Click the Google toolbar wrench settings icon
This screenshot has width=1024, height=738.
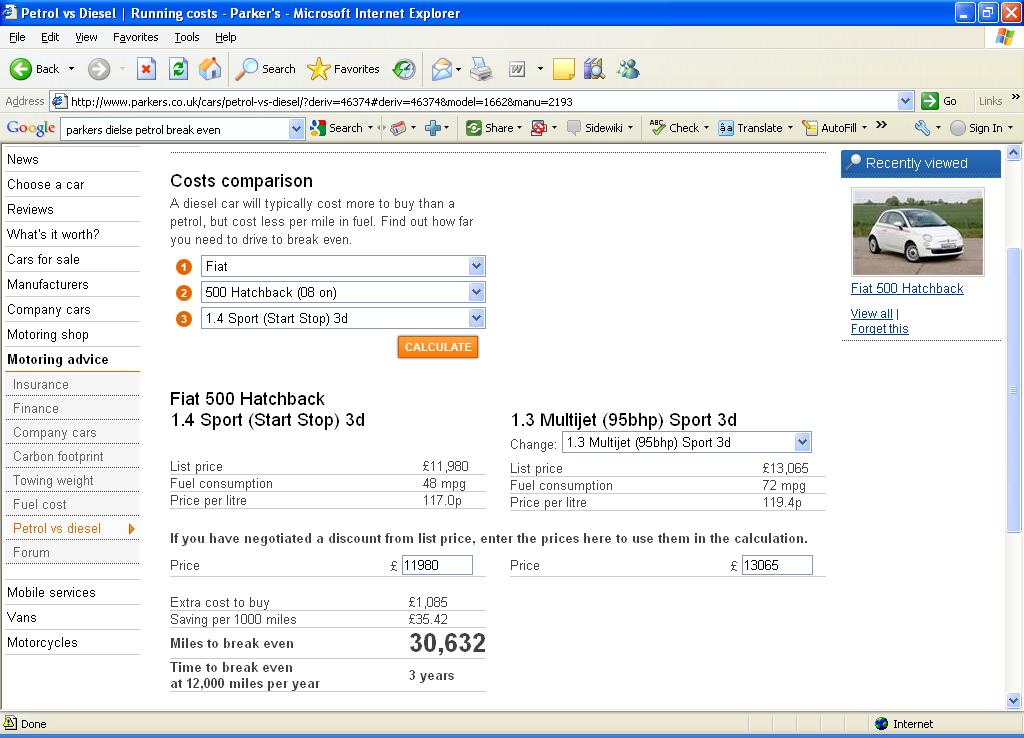pyautogui.click(x=922, y=128)
